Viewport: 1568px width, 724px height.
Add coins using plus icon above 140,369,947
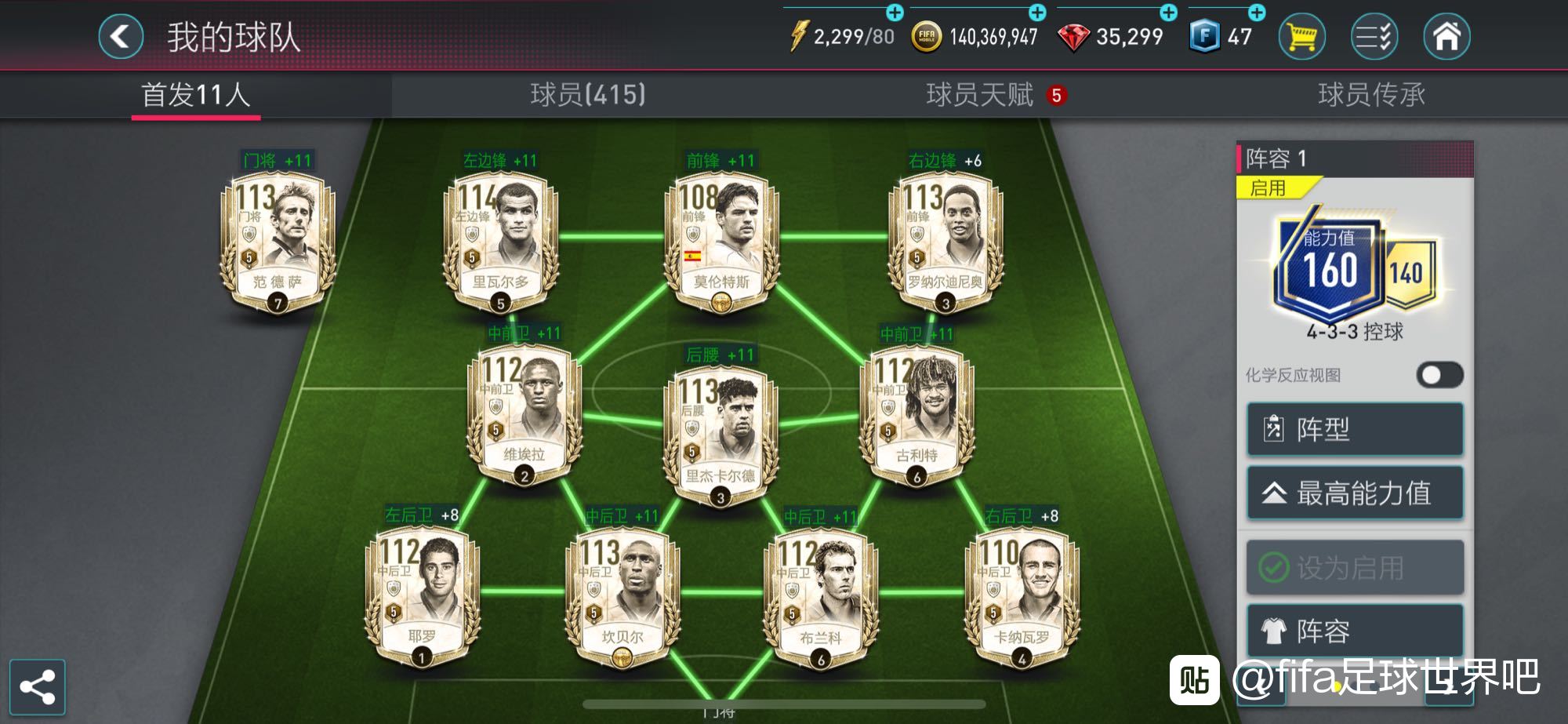pyautogui.click(x=1037, y=13)
